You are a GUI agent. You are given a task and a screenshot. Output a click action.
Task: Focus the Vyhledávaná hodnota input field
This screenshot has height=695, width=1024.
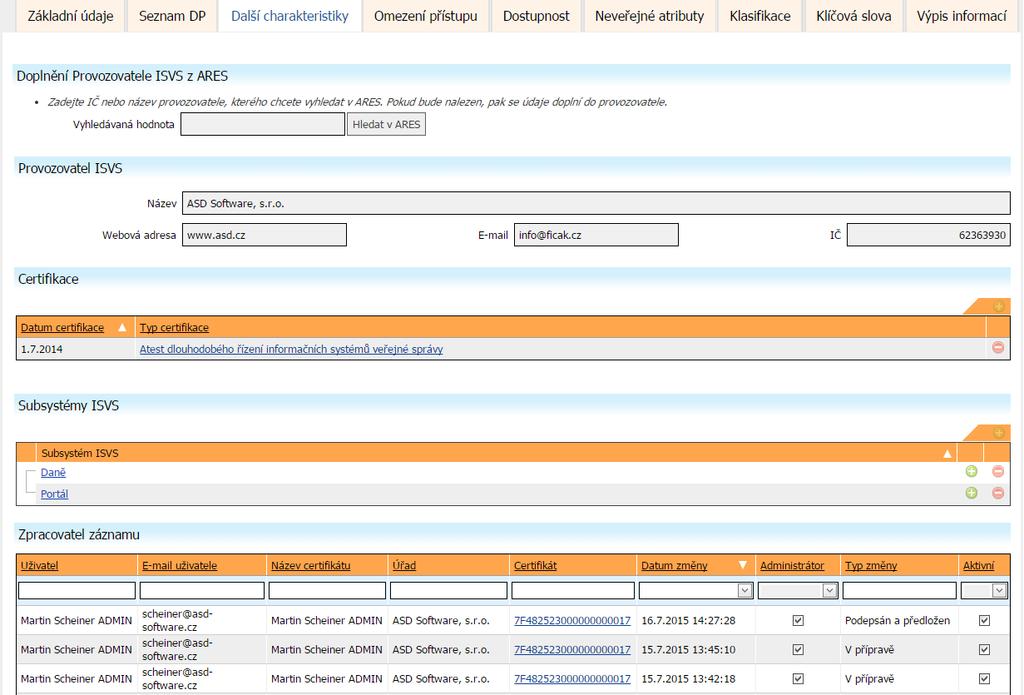263,124
